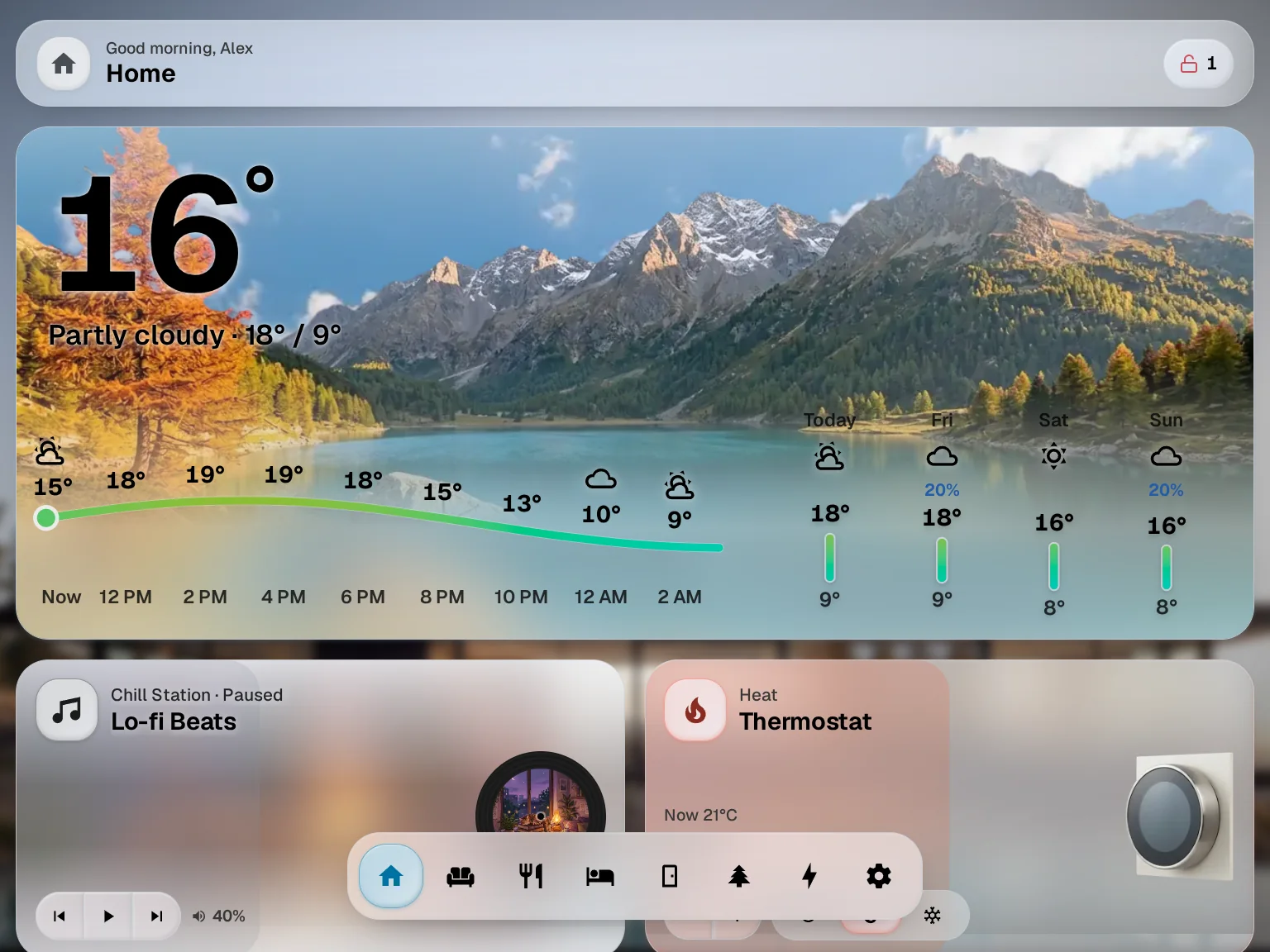1270x952 pixels.
Task: Skip to next track
Action: click(156, 916)
